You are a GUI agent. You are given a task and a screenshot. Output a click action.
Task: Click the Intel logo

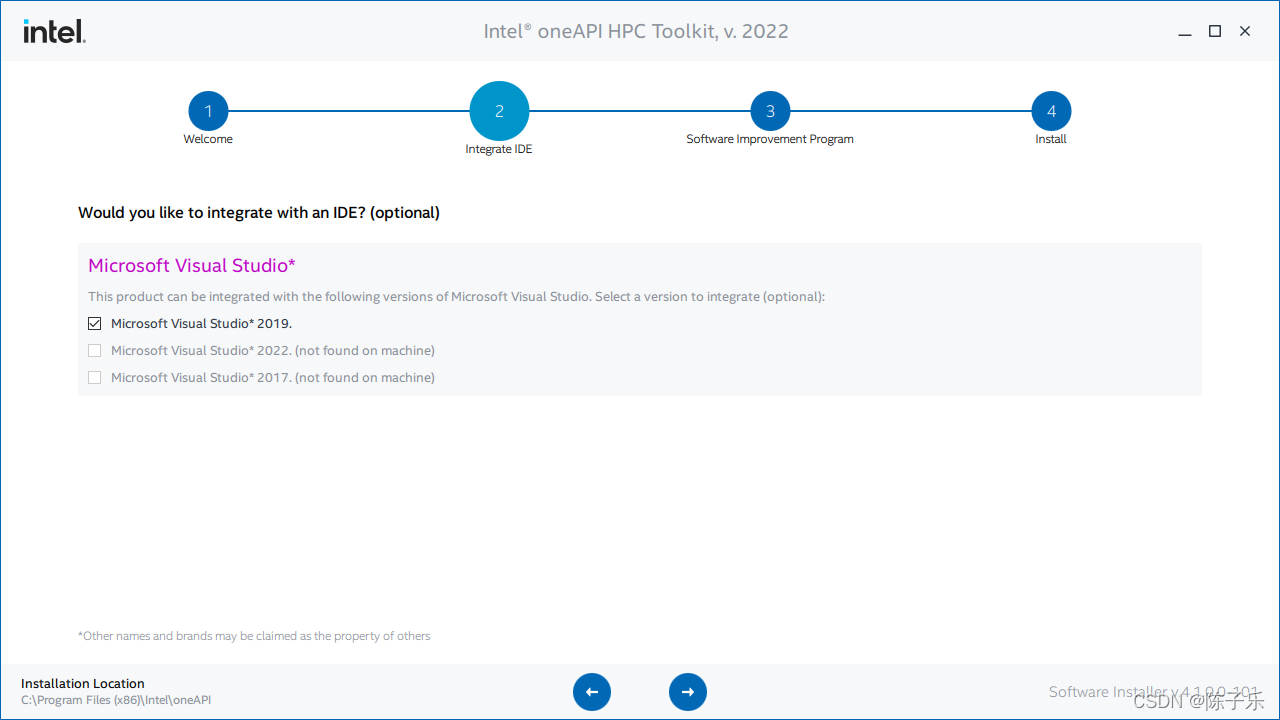55,31
